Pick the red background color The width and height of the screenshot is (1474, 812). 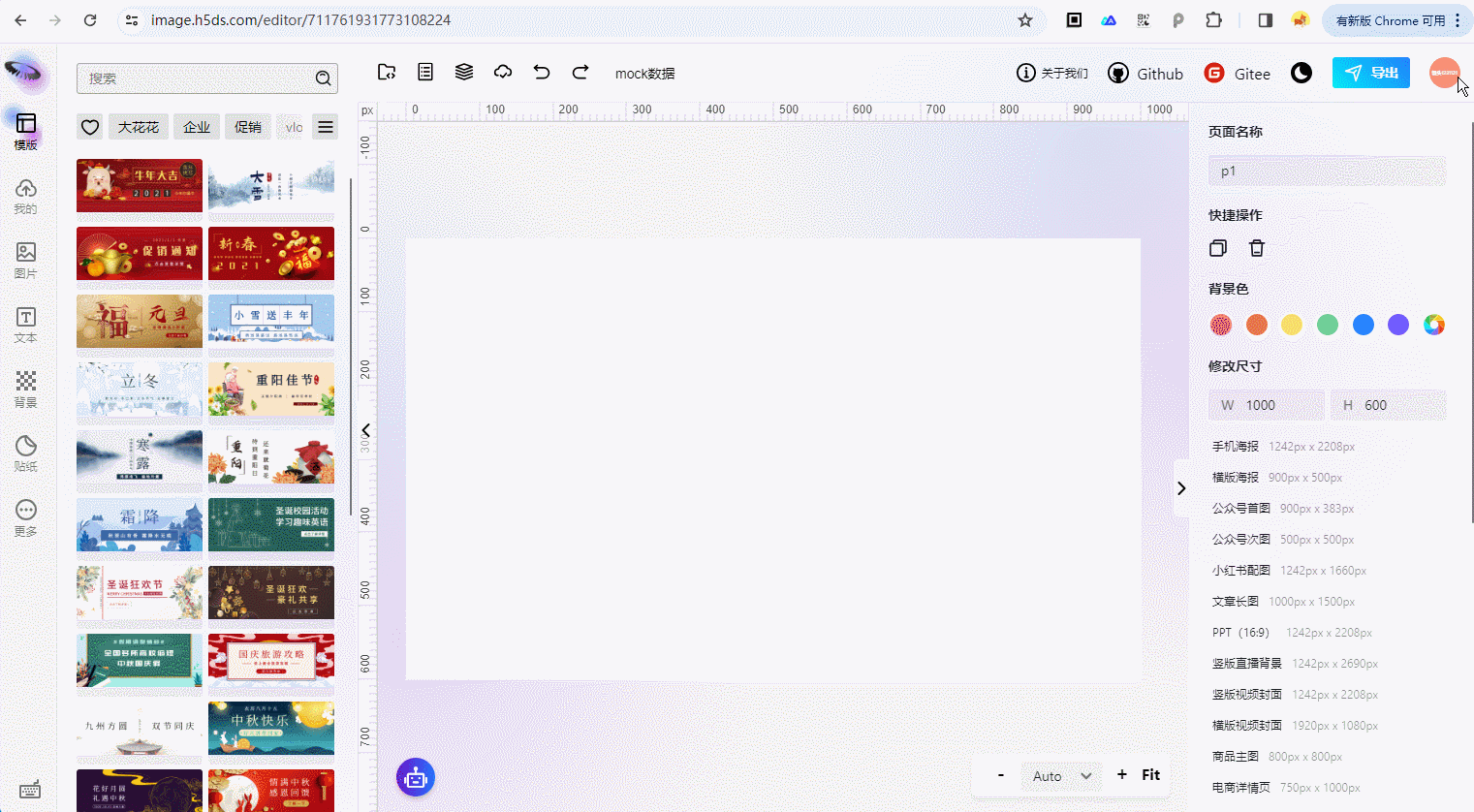click(1221, 326)
